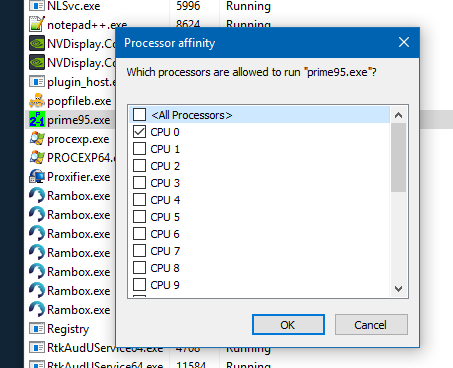Select the Registry process icon
The width and height of the screenshot is (453, 368).
(37, 329)
